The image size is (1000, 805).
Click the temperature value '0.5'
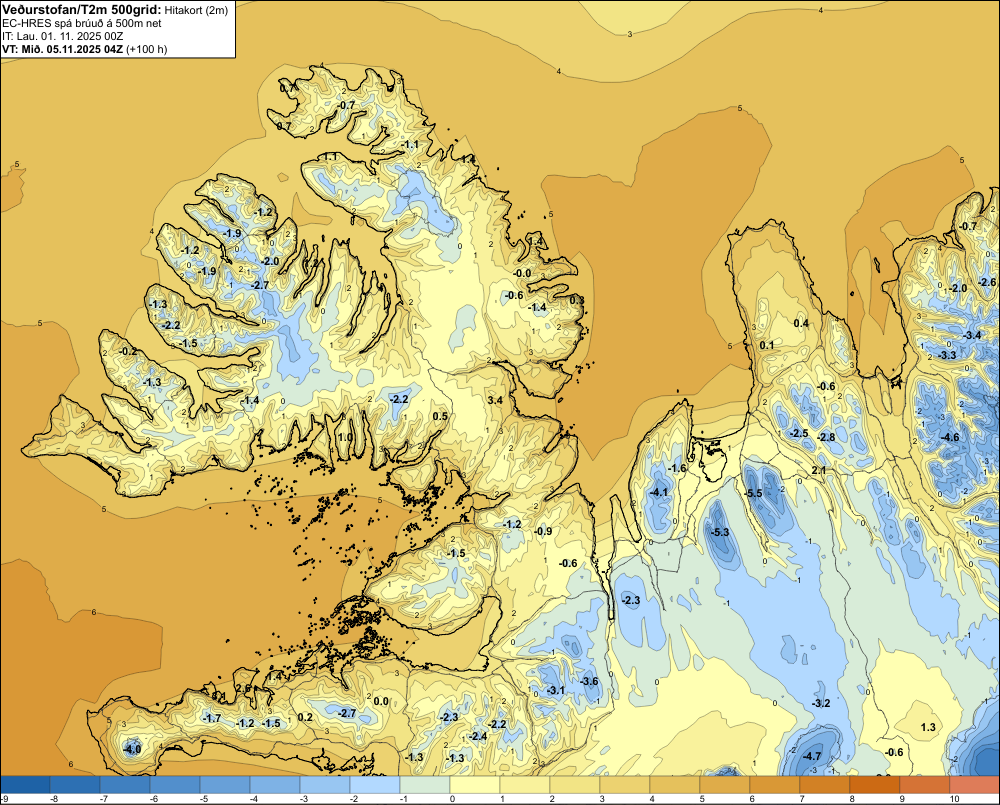440,417
